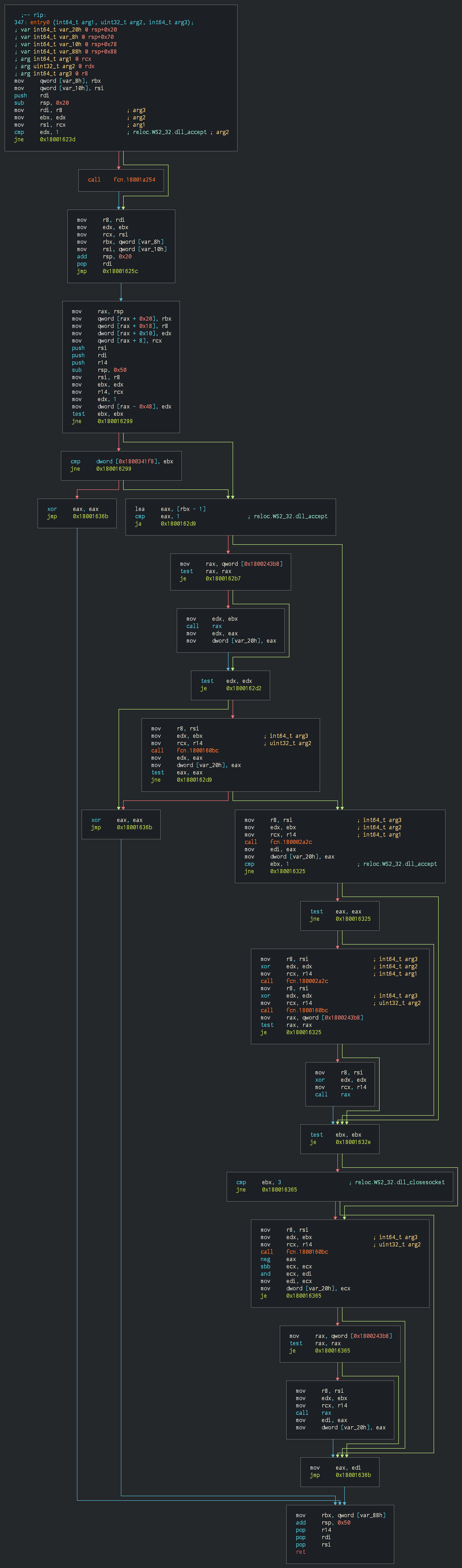Click the 'pop r14' instruction
The height and width of the screenshot is (1568, 462).
(314, 1529)
